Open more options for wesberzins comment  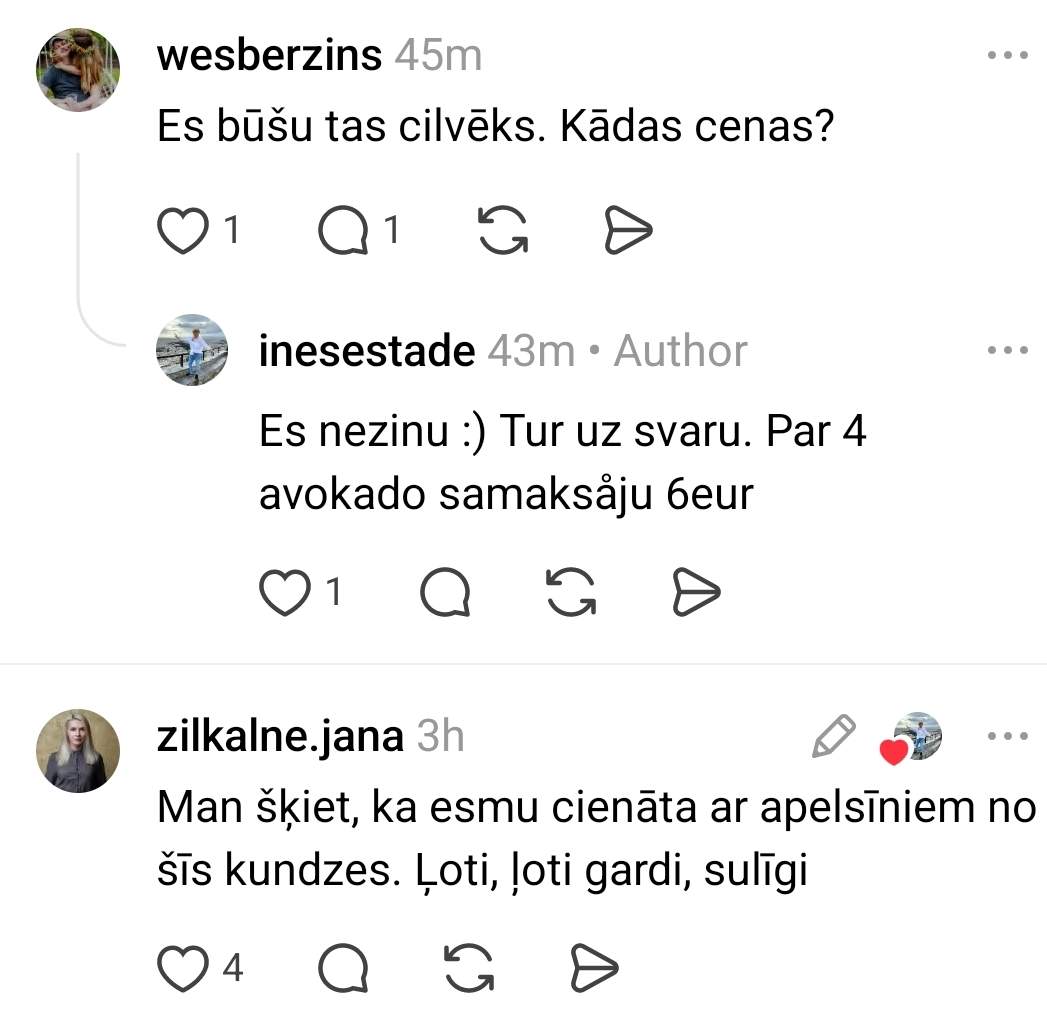[1007, 56]
